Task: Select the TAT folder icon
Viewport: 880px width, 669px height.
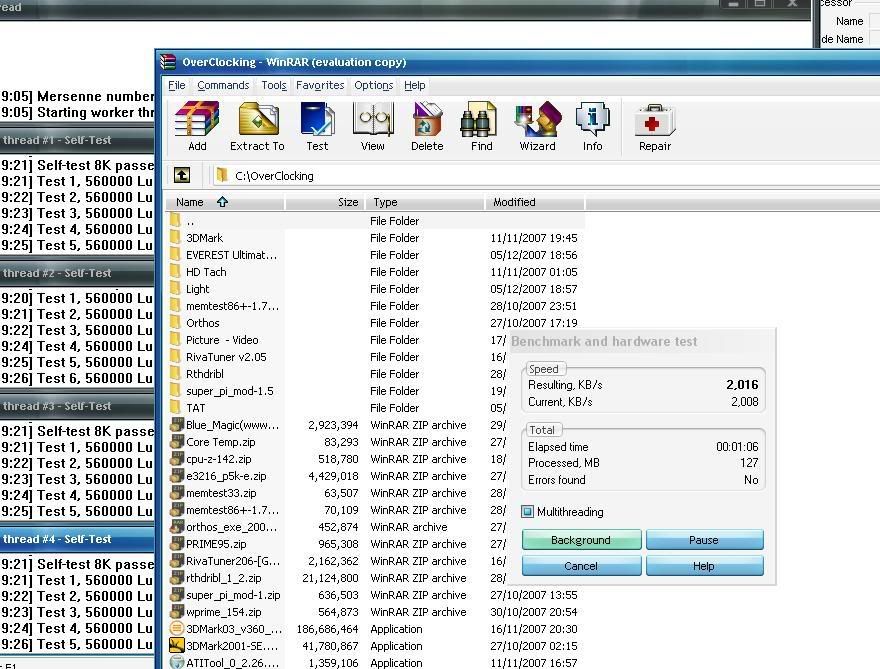Action: (x=176, y=407)
